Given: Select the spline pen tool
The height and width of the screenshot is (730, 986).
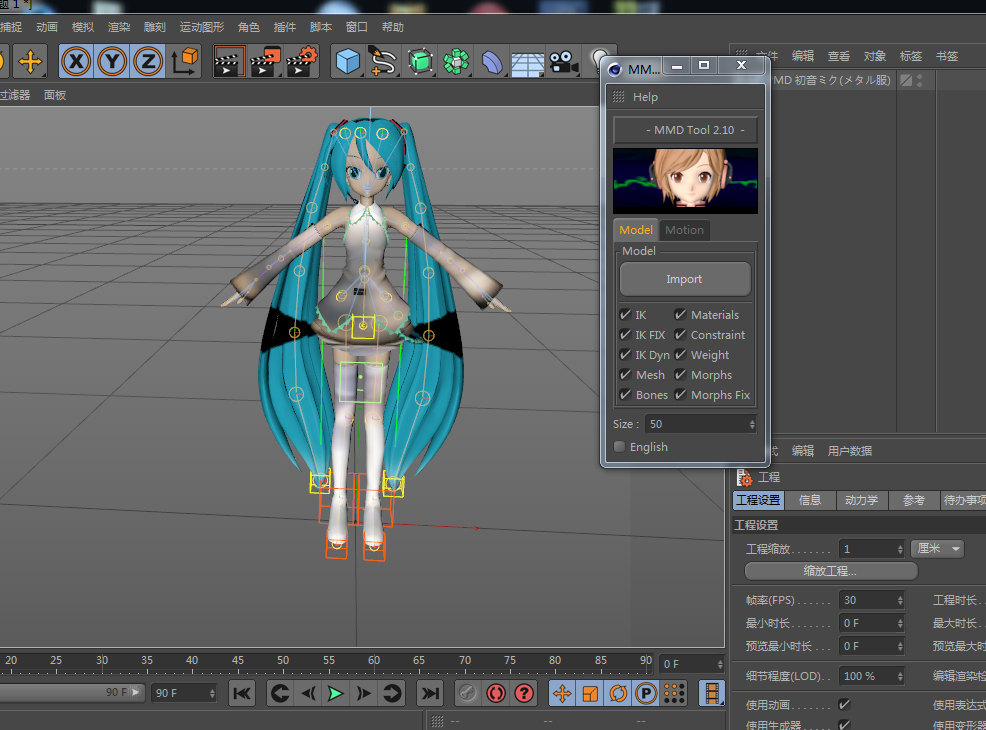Looking at the screenshot, I should [383, 62].
